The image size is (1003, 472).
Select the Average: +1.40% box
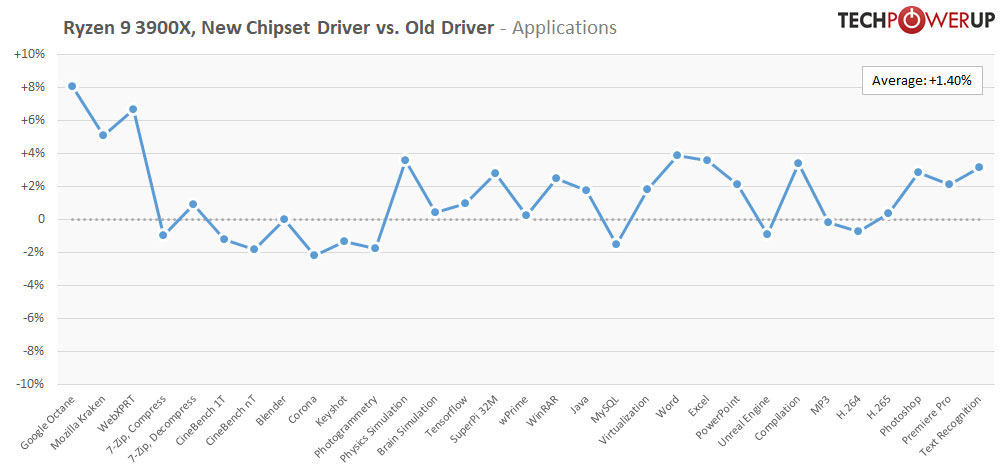pos(922,81)
